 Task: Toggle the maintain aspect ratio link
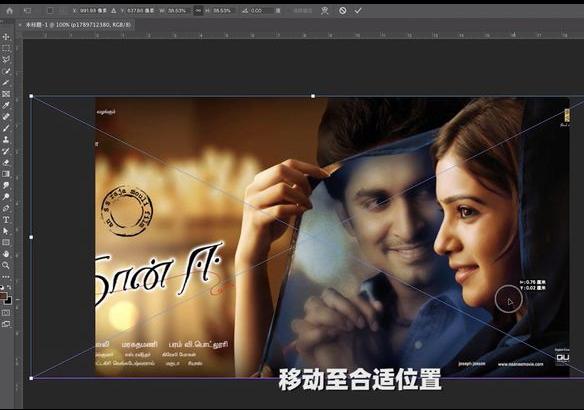click(199, 11)
